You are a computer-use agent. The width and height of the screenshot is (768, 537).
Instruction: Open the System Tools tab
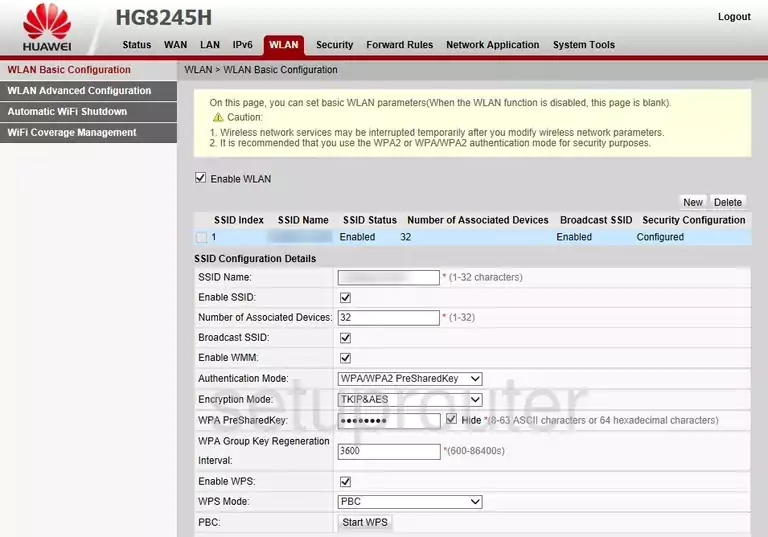584,45
